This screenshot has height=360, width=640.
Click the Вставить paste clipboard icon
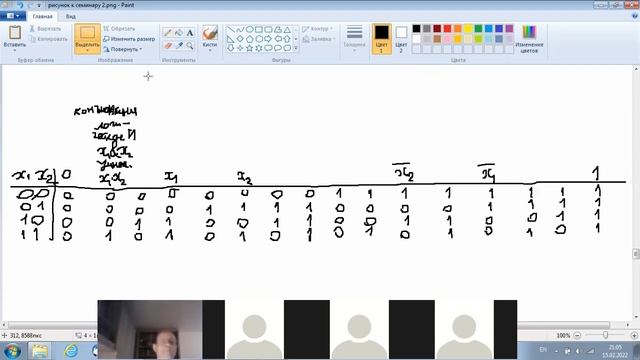coord(15,32)
